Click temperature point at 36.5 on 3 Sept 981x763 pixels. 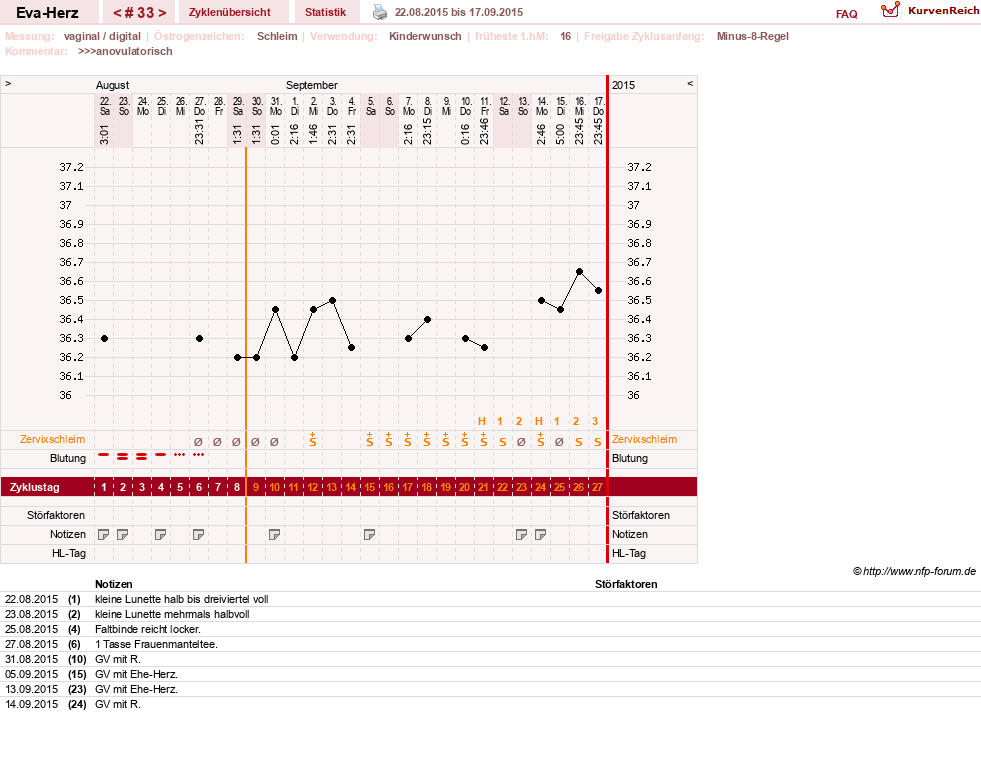(332, 300)
